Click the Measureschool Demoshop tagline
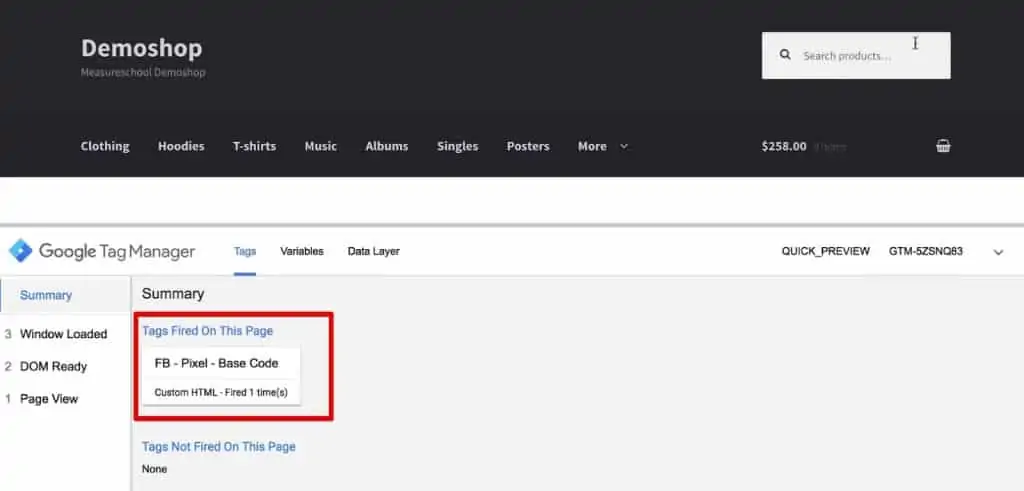 point(143,72)
